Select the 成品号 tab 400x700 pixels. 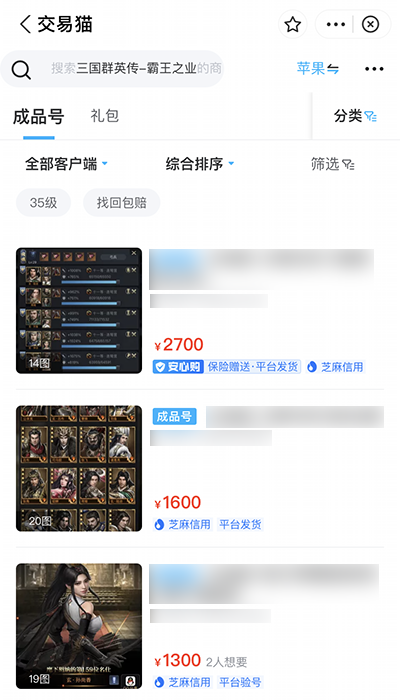[x=38, y=117]
